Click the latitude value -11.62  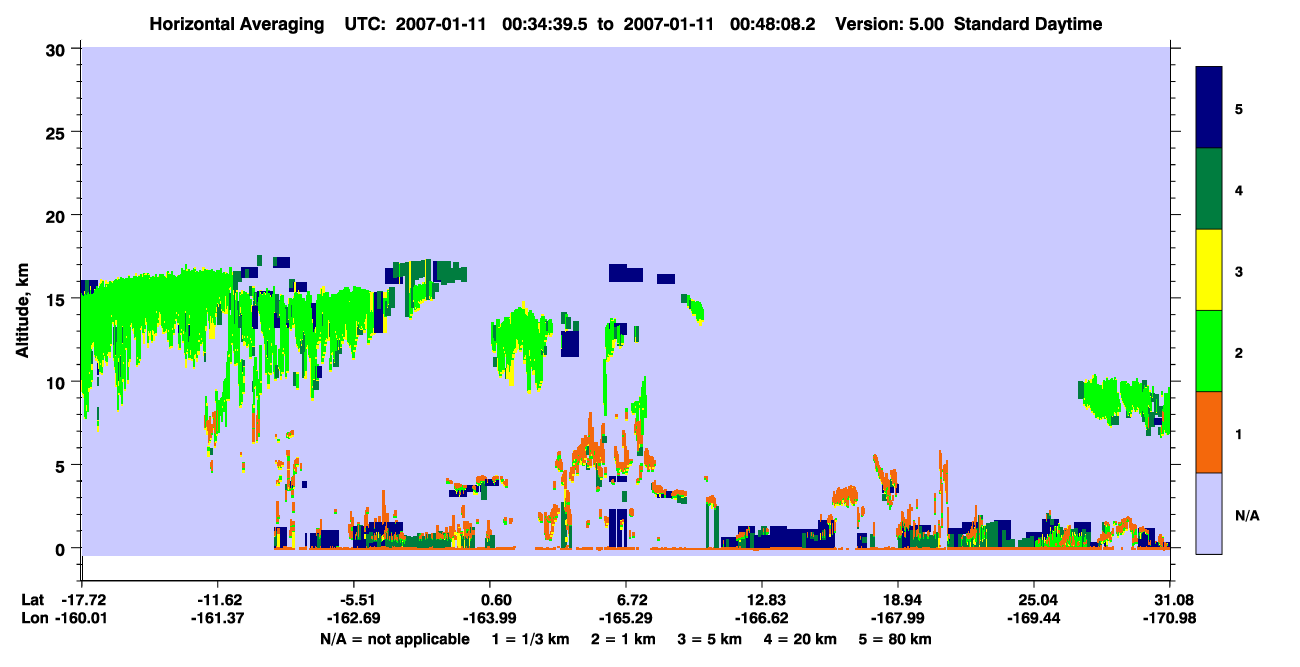coord(218,600)
